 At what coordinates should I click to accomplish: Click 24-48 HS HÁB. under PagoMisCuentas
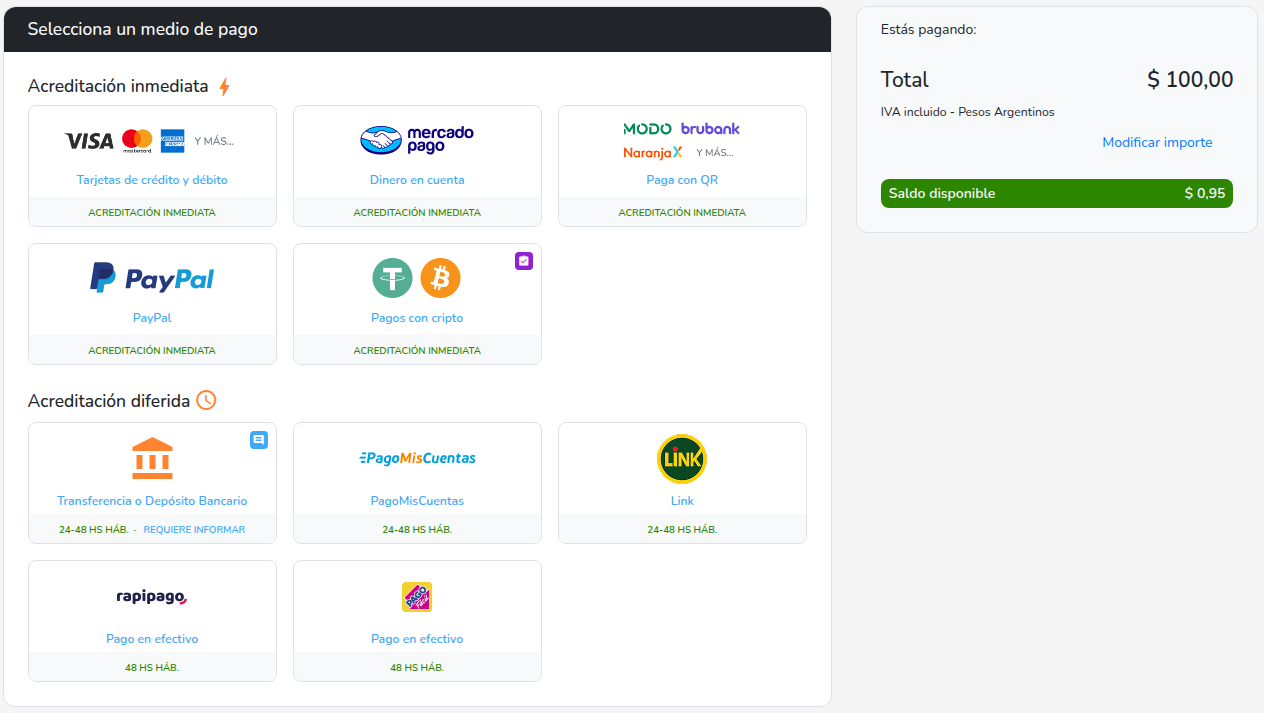pyautogui.click(x=417, y=530)
